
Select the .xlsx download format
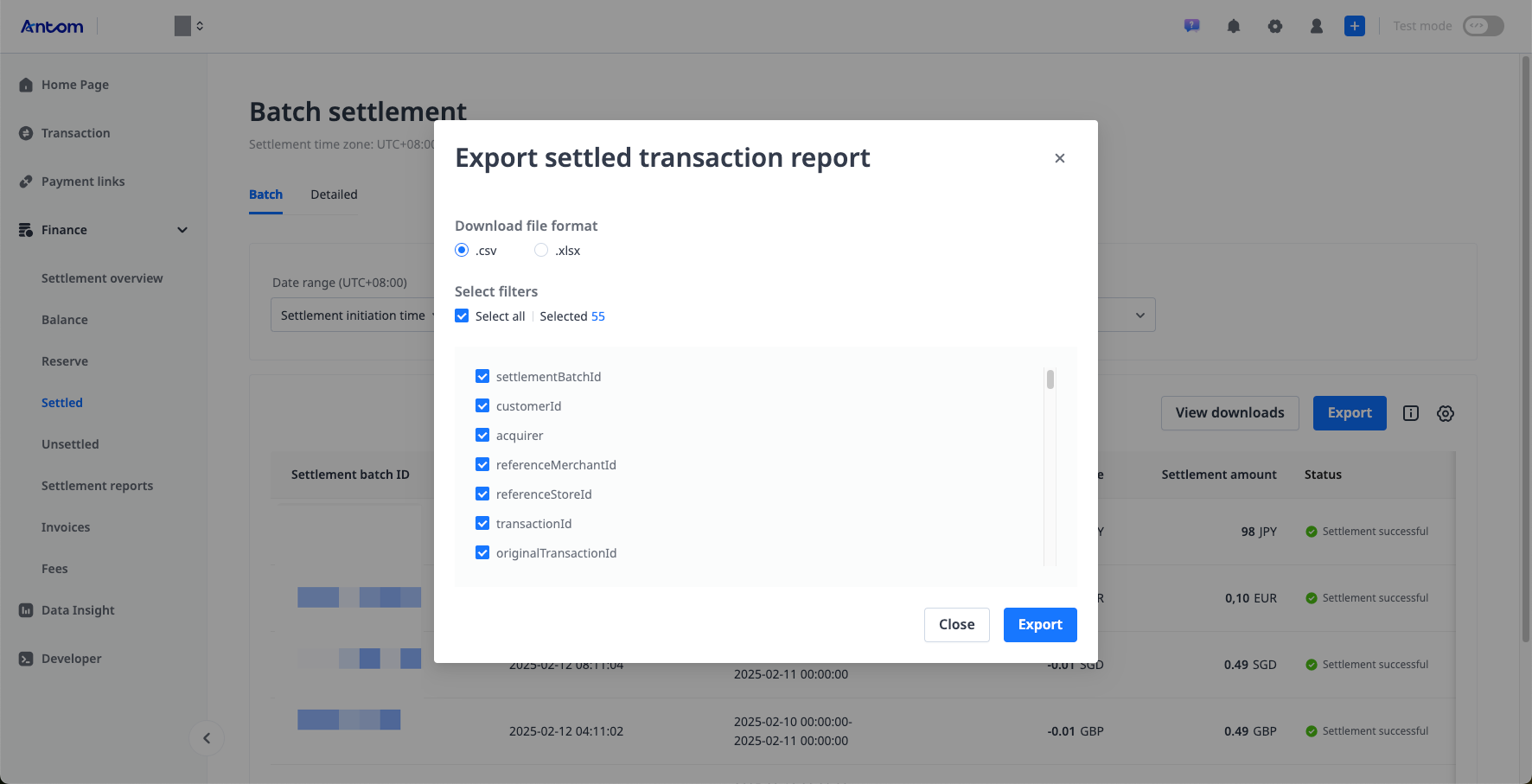541,250
